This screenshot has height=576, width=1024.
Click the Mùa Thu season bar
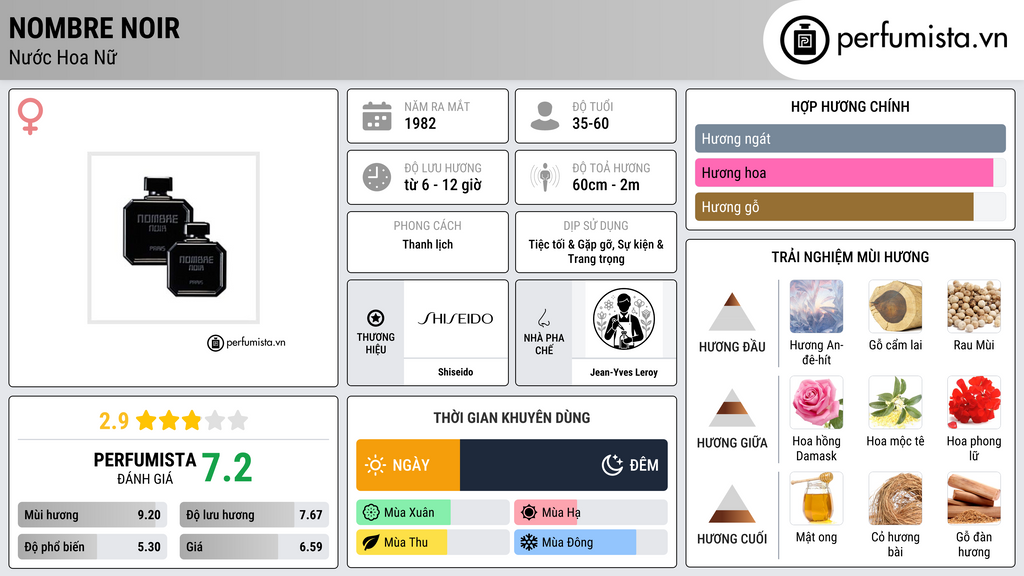pos(432,543)
